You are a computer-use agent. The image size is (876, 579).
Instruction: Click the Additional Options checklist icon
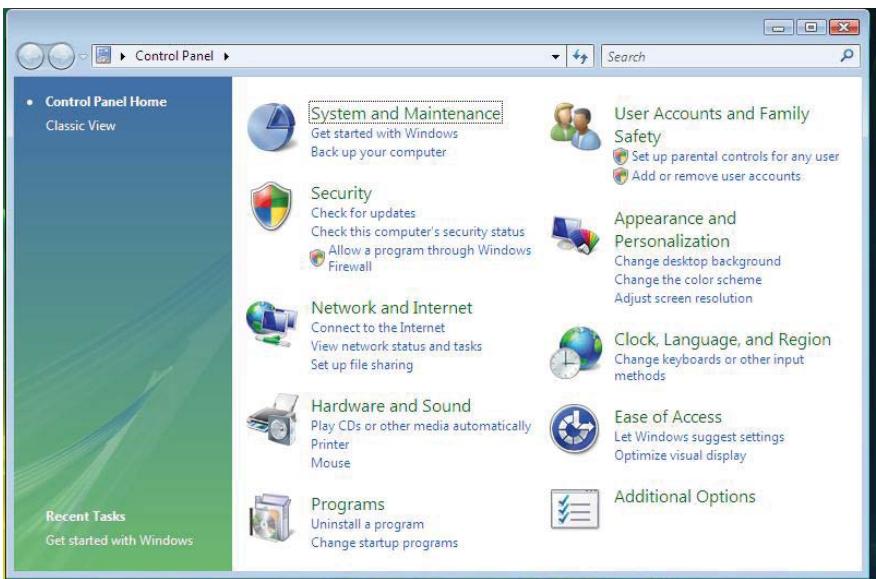pos(574,509)
